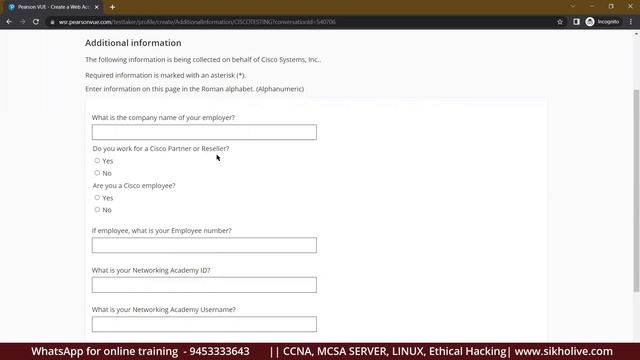Click the browser forward arrow
640x360 pixels.
22,22
